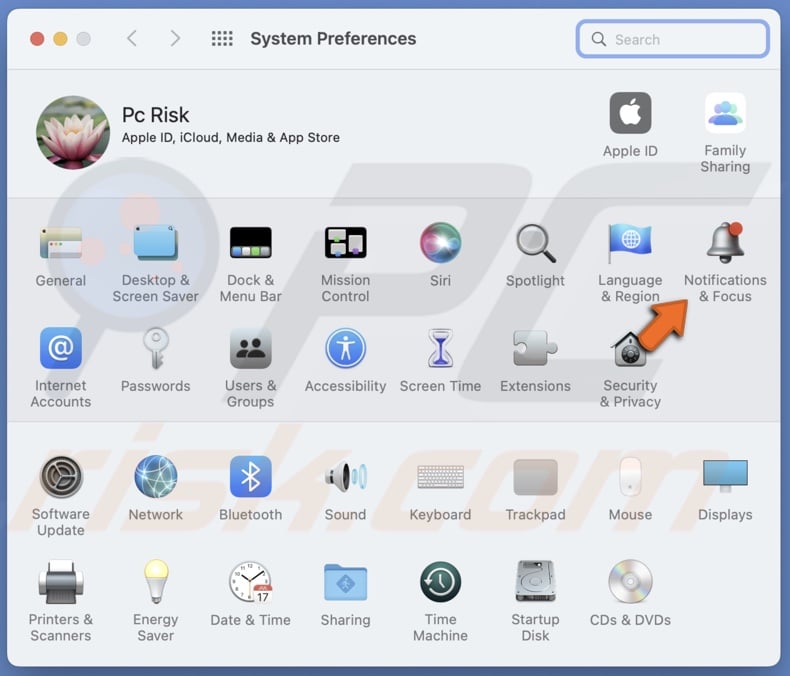The height and width of the screenshot is (676, 790).
Task: Open Screen Time preferences
Action: tap(440, 349)
